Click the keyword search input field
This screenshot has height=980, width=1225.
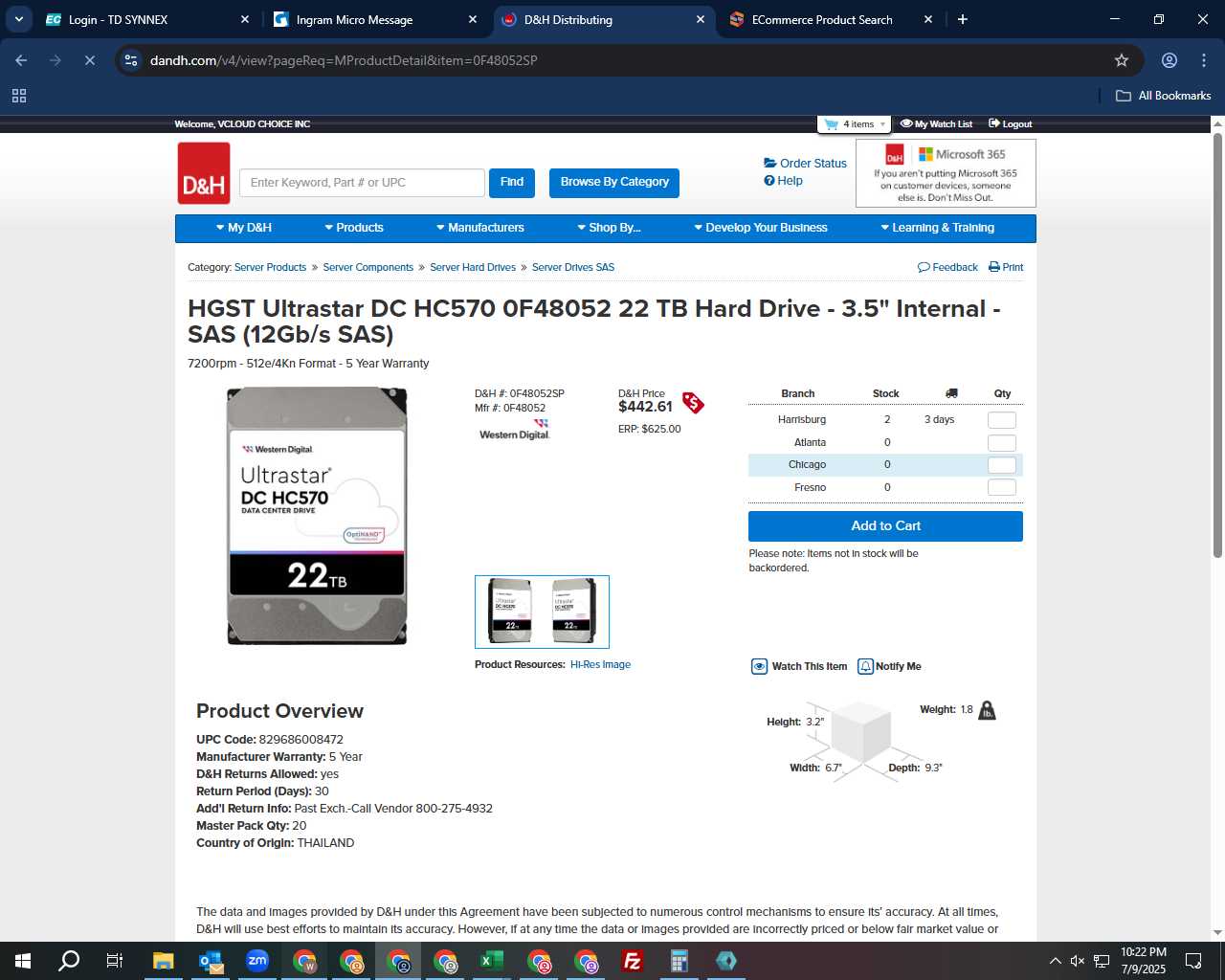tap(362, 183)
